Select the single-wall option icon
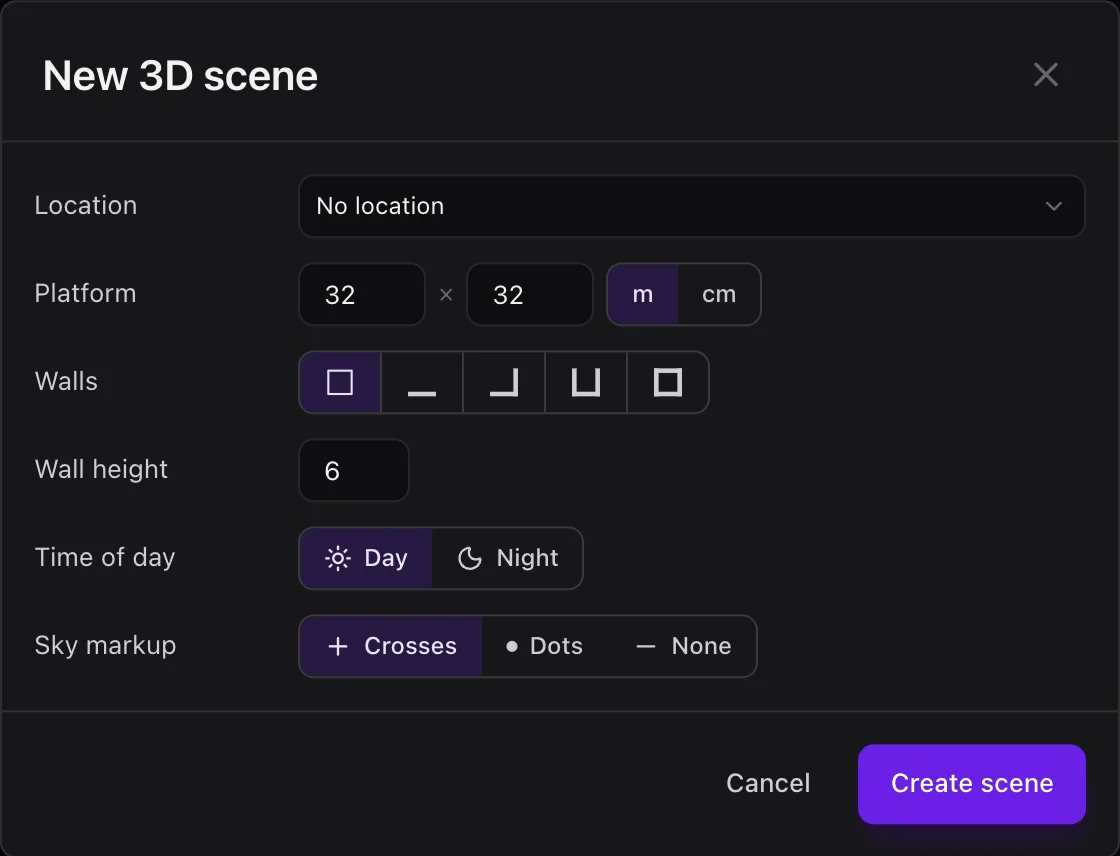The width and height of the screenshot is (1120, 856). pyautogui.click(x=422, y=382)
